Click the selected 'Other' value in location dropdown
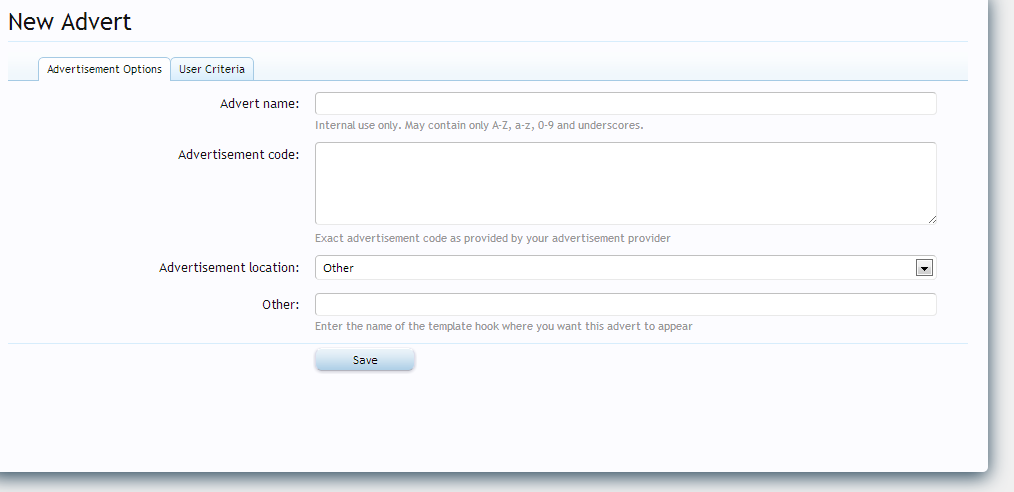This screenshot has height=492, width=1014. (339, 268)
